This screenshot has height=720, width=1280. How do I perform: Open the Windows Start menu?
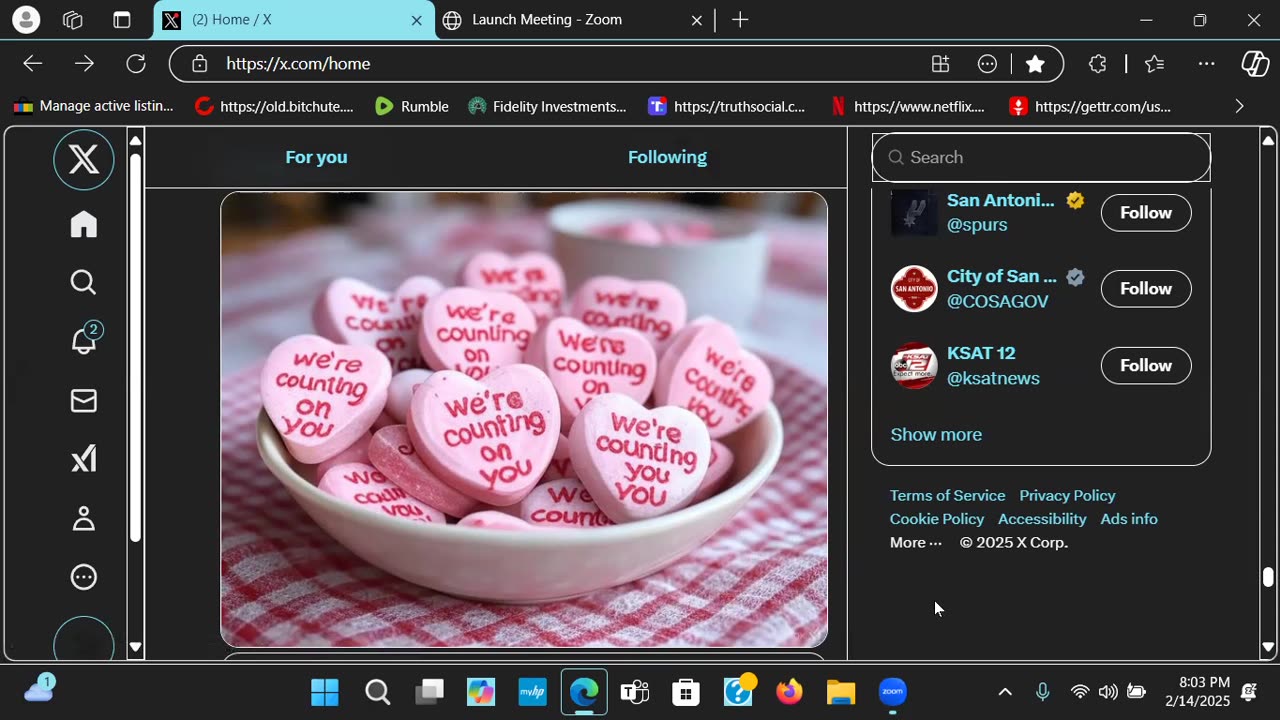click(x=325, y=692)
